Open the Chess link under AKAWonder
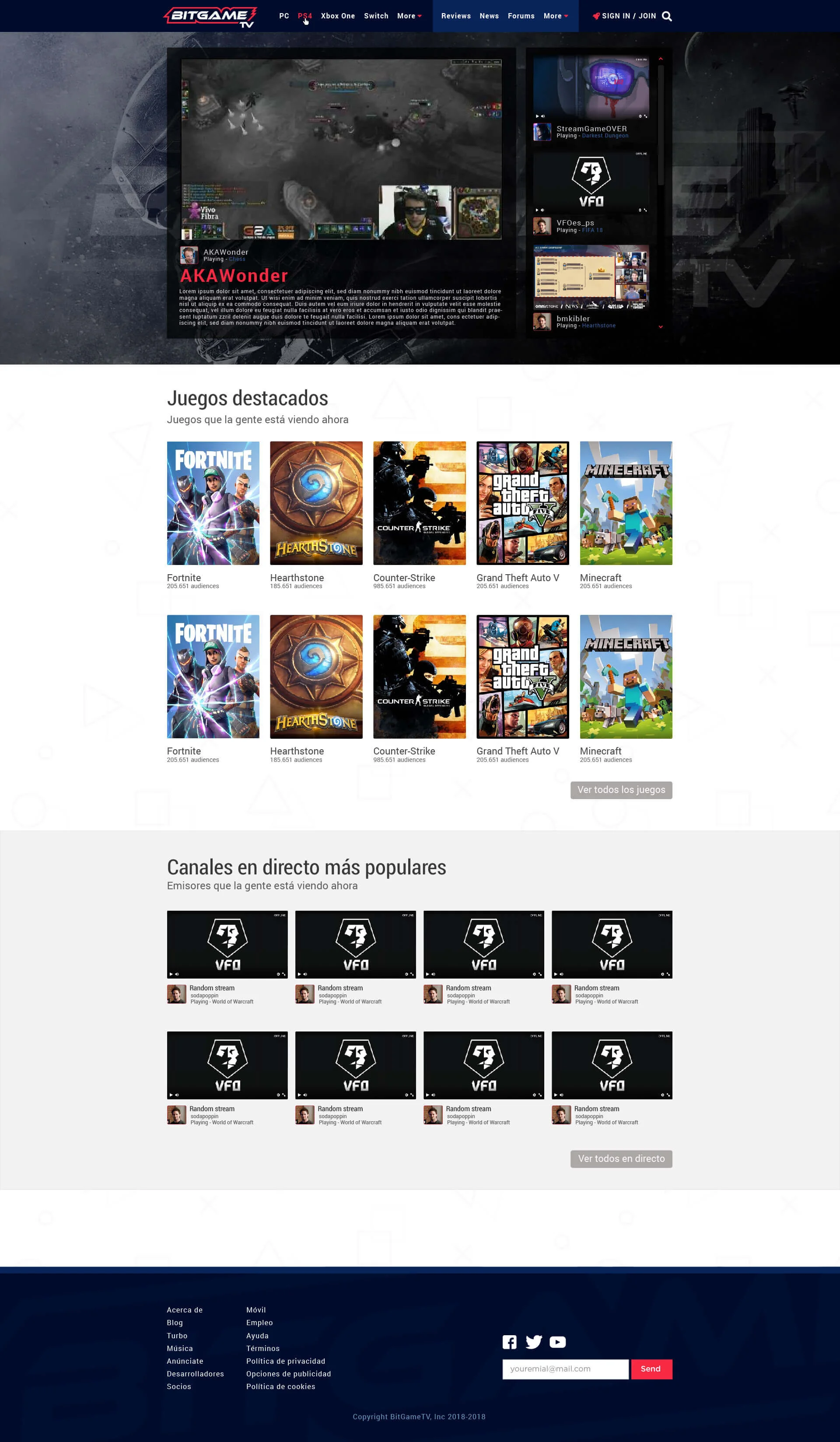 point(237,259)
